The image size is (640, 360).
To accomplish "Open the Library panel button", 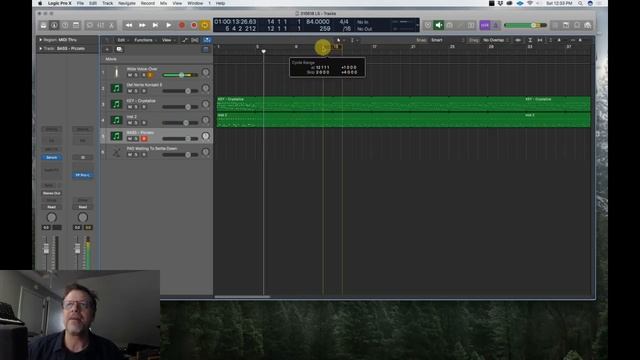I will (x=43, y=25).
